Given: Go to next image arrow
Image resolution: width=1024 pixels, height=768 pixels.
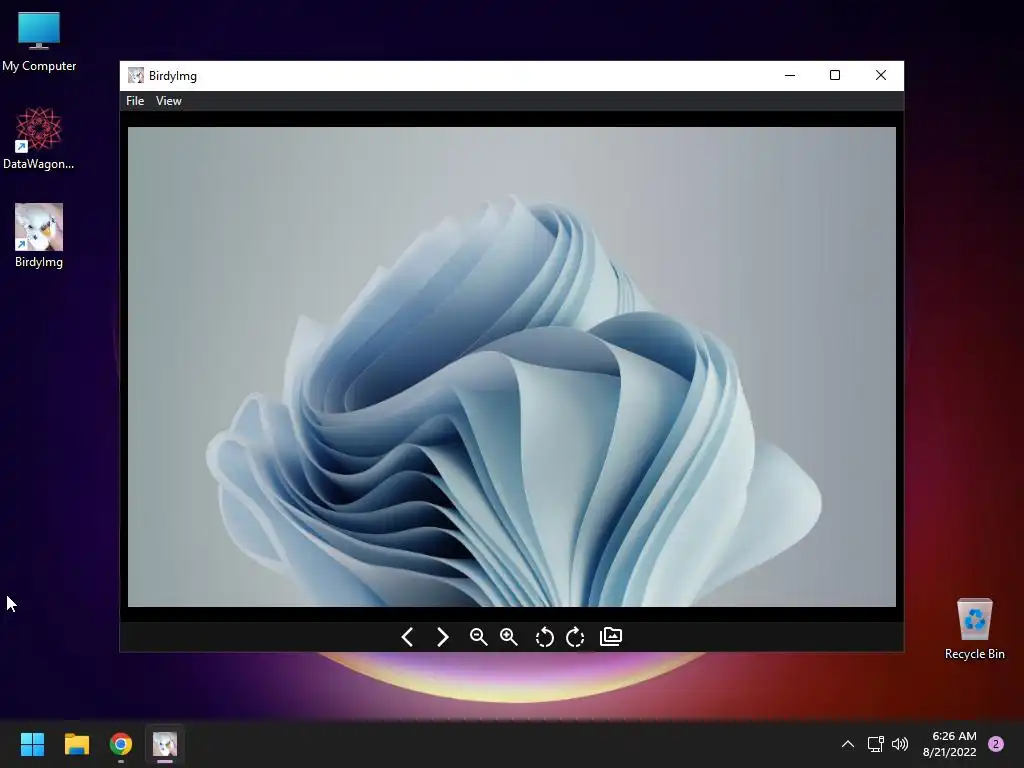Looking at the screenshot, I should (442, 637).
